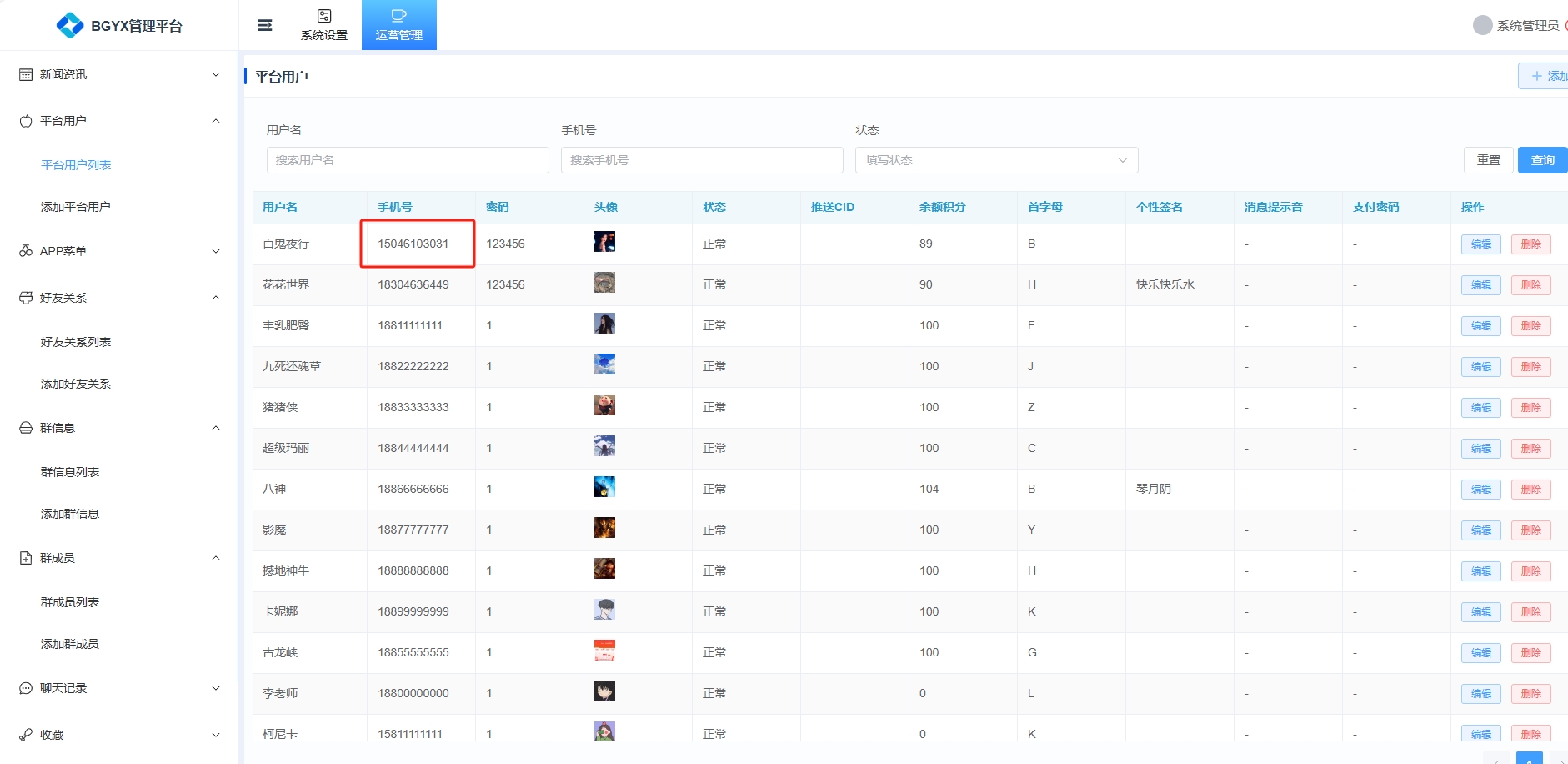The width and height of the screenshot is (1568, 764).
Task: Click the APP菜单 sidebar icon
Action: (26, 251)
